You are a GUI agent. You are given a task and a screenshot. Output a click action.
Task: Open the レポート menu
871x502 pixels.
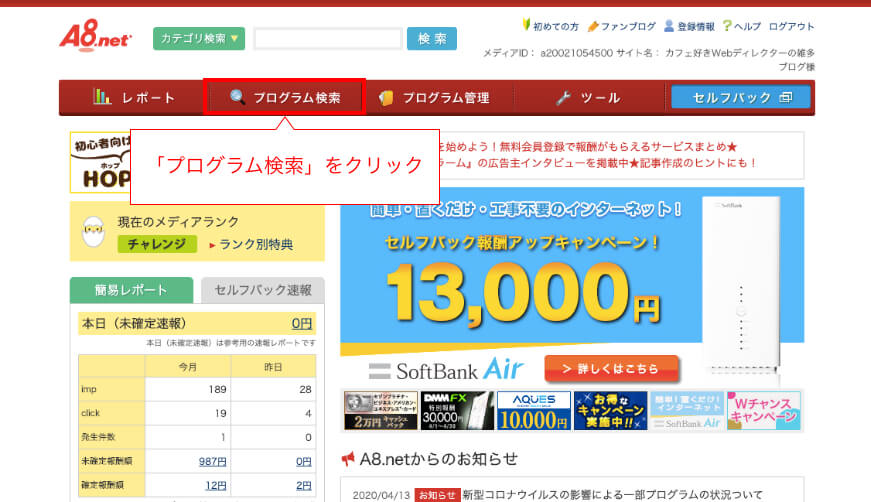click(133, 98)
